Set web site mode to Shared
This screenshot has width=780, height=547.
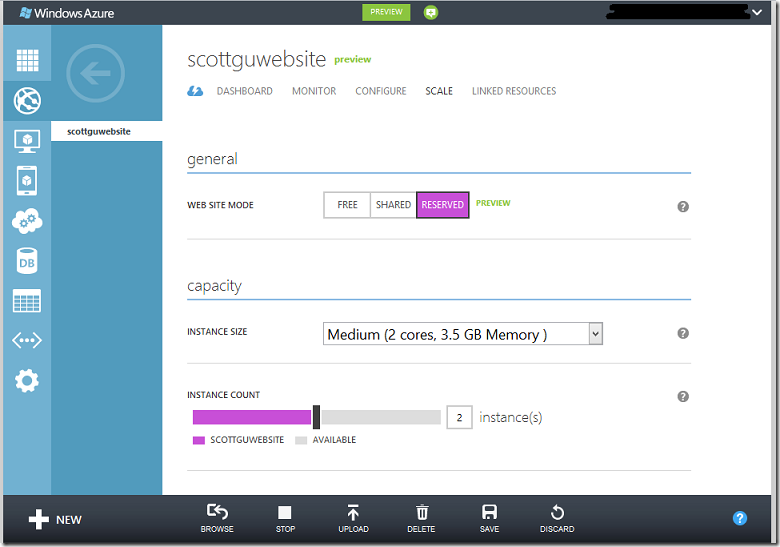click(x=393, y=205)
